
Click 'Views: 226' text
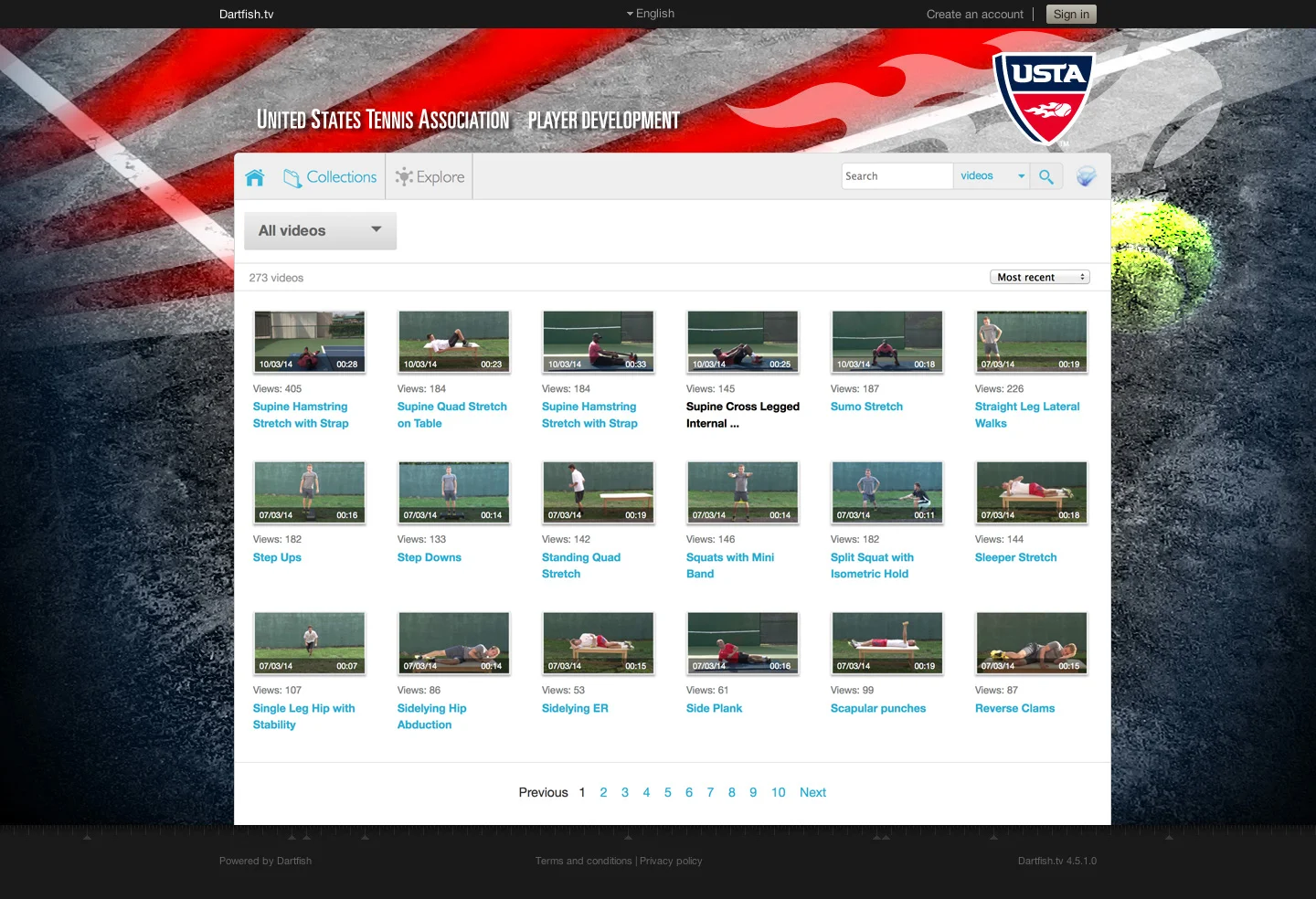[x=999, y=388]
